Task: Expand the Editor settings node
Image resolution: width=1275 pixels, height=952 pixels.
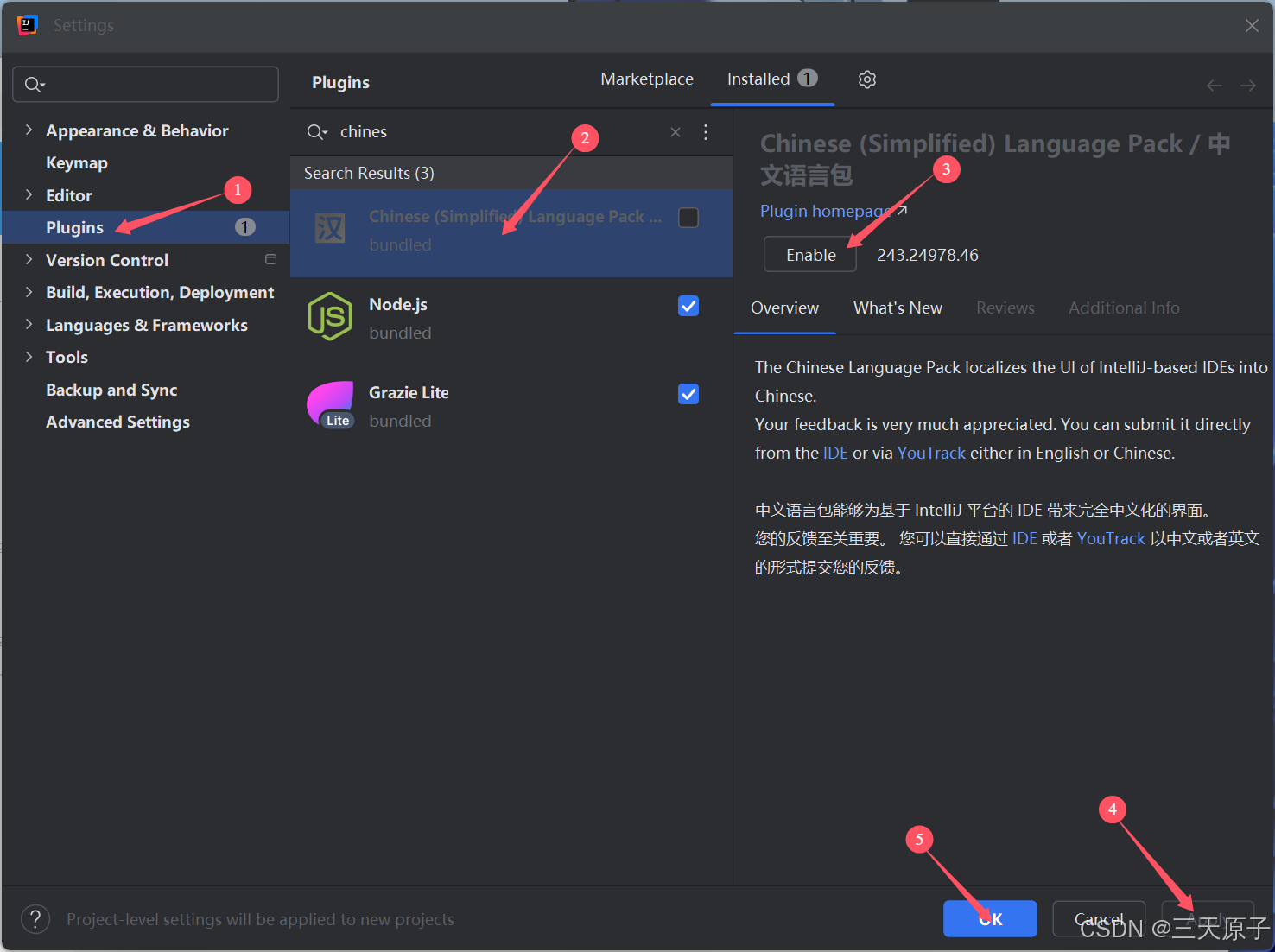Action: tap(29, 194)
